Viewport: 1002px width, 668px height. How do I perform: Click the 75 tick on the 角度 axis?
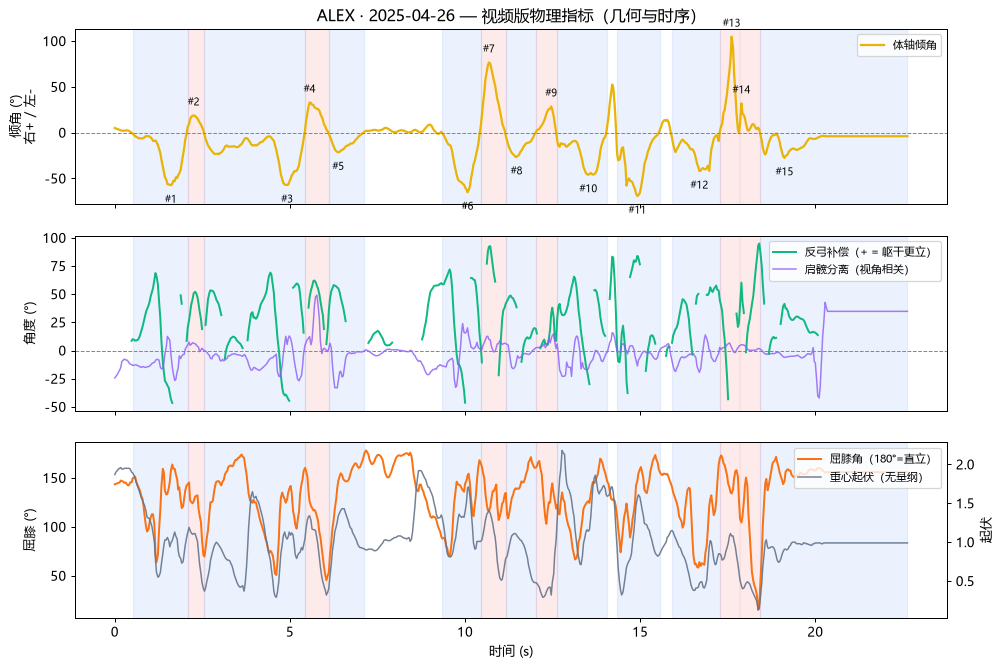click(x=58, y=267)
